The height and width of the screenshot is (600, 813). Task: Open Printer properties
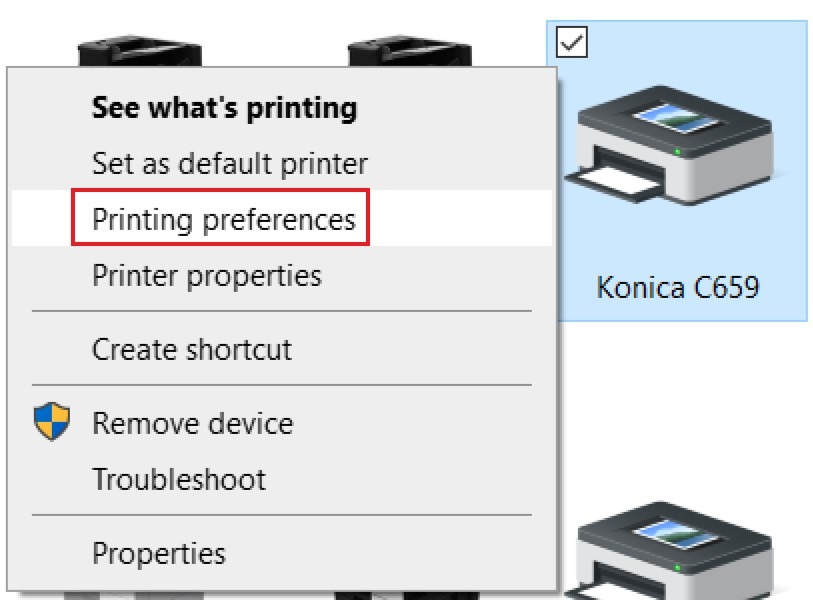pos(206,275)
